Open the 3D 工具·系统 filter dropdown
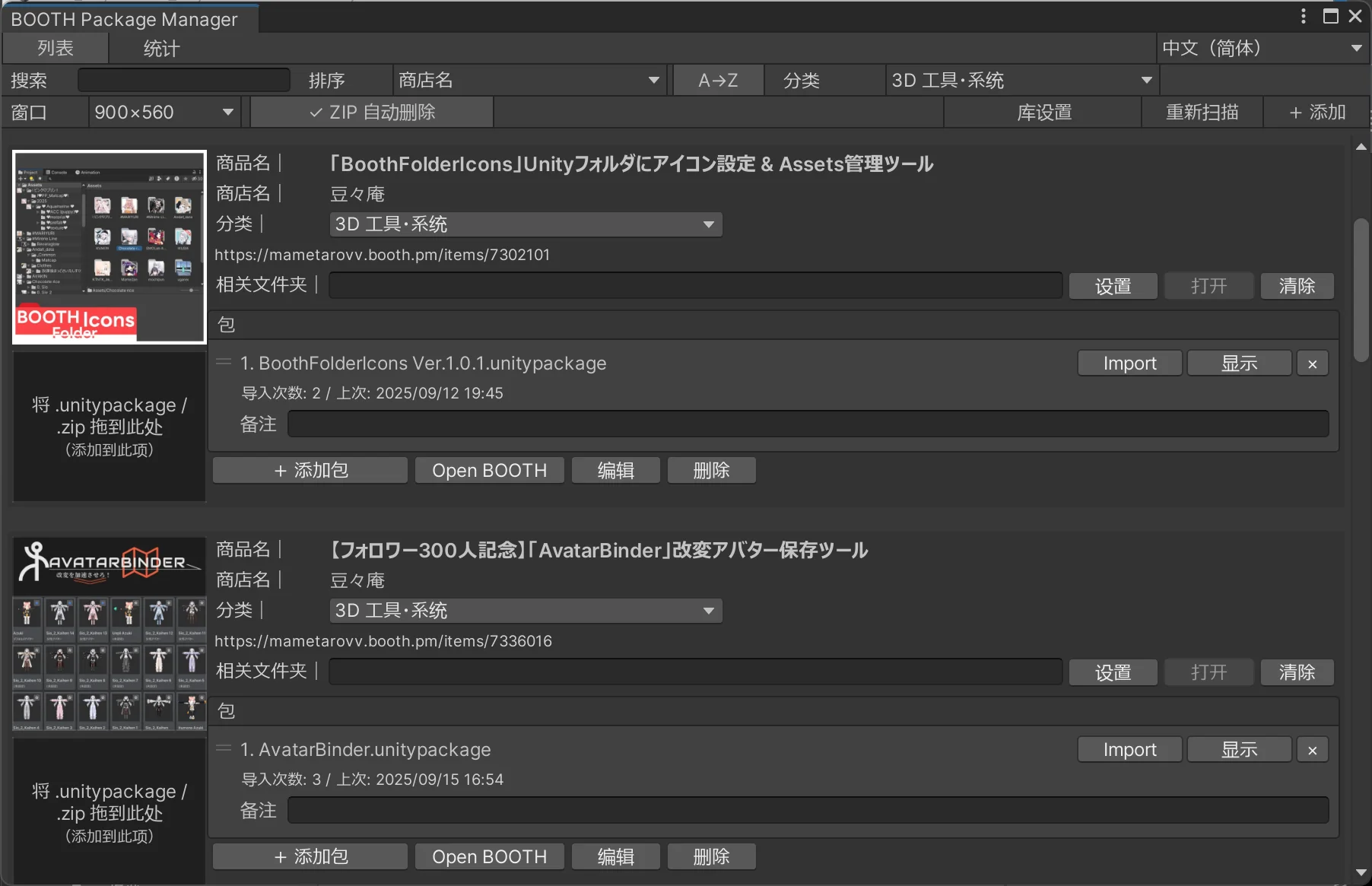Image resolution: width=1372 pixels, height=886 pixels. tap(1021, 79)
